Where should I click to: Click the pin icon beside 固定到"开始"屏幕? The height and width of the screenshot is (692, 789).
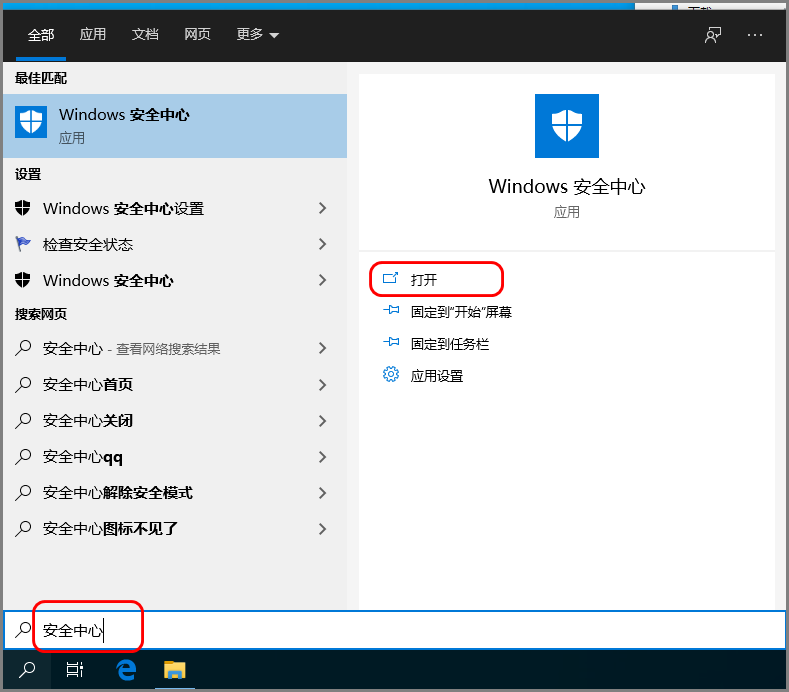pyautogui.click(x=391, y=311)
